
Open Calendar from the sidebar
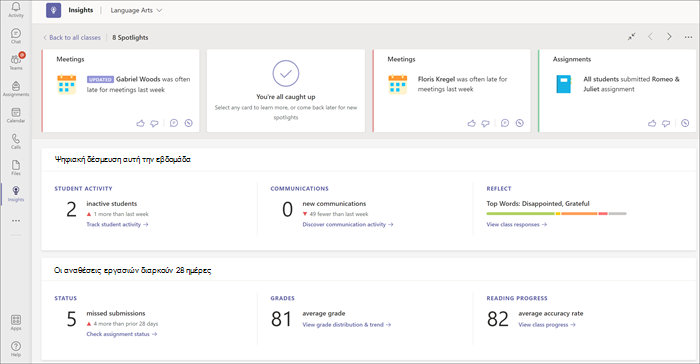16,115
